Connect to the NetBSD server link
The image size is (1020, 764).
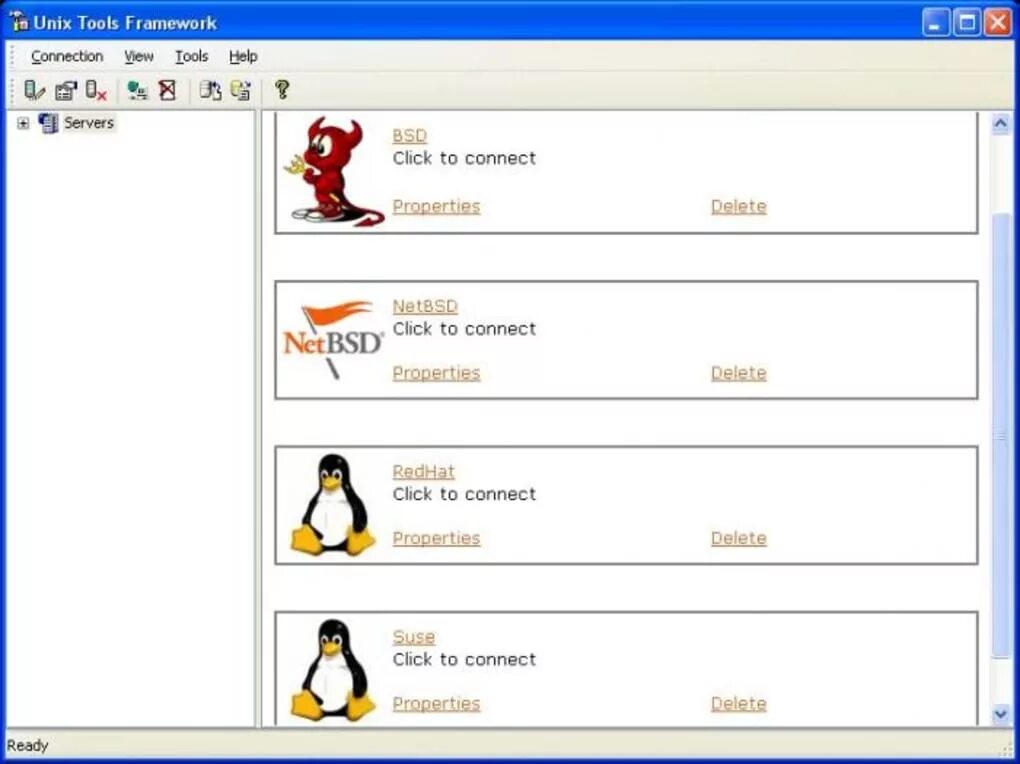425,306
